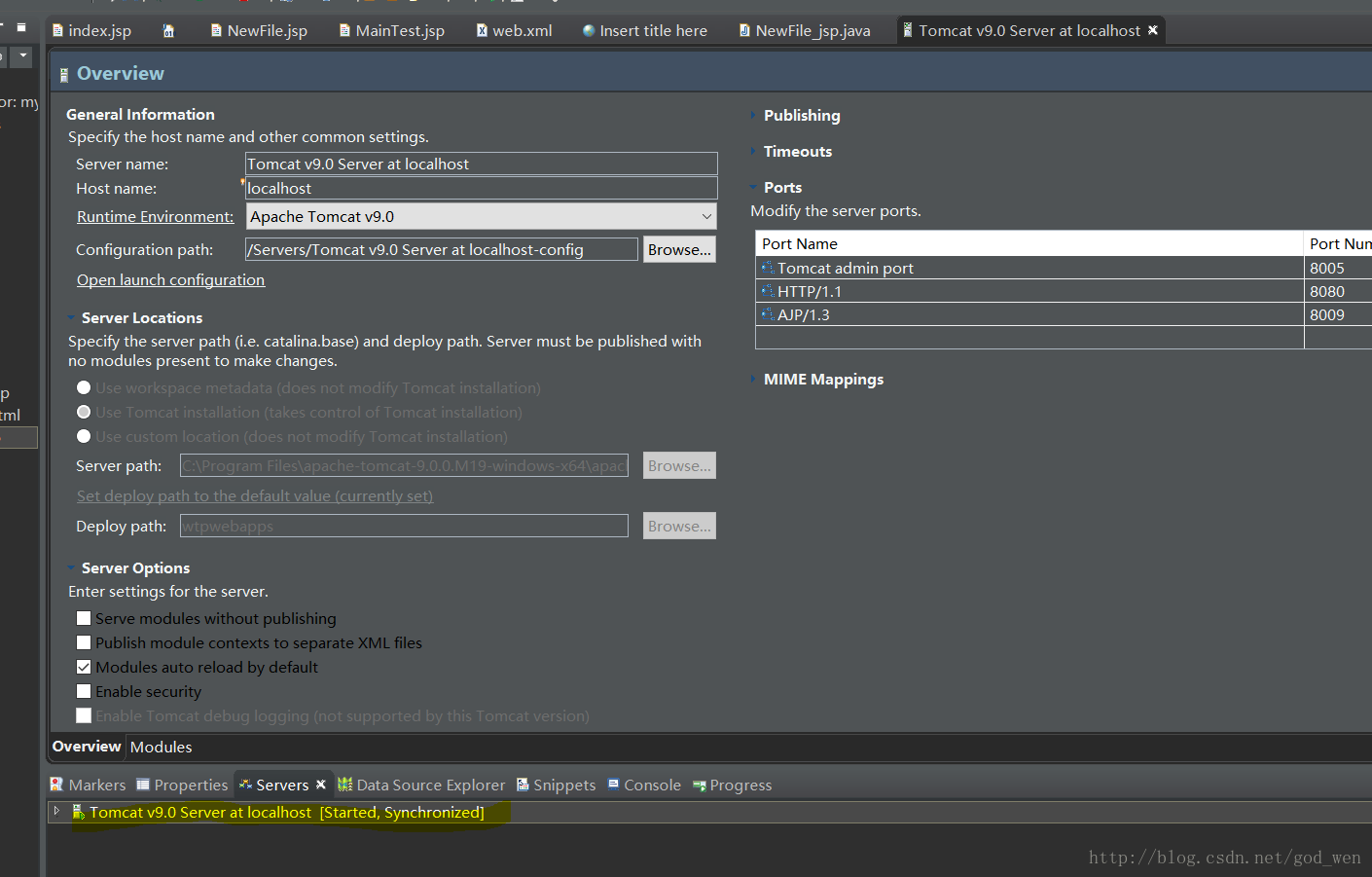Open the MainTest.jsp tab
This screenshot has height=877, width=1372.
[x=391, y=31]
